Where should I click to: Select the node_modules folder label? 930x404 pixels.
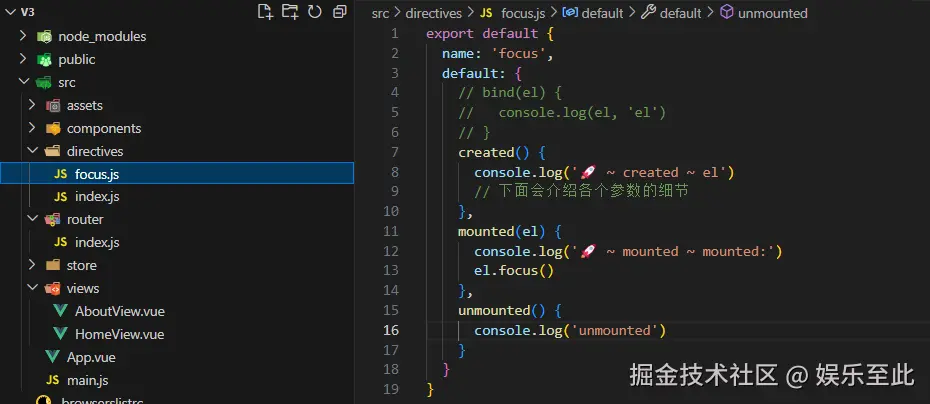(x=102, y=37)
